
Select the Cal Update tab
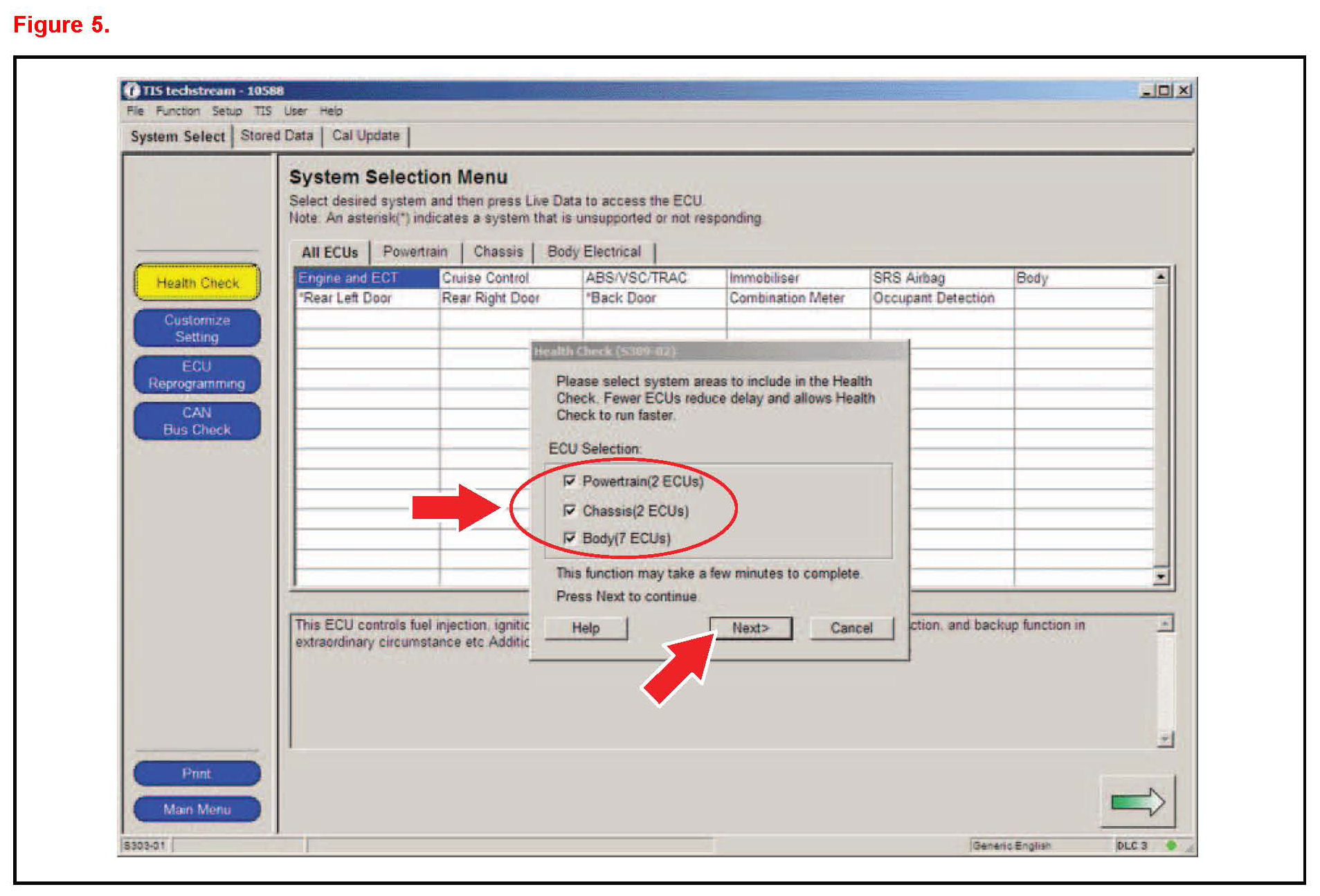tap(365, 136)
